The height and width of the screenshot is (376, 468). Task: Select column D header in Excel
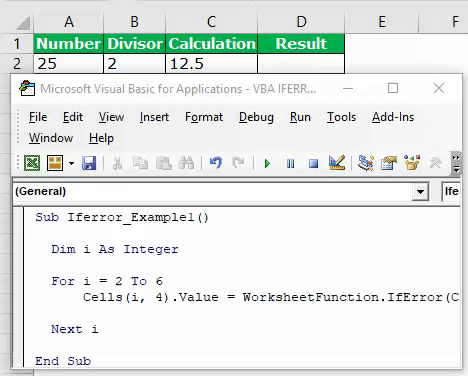pos(301,22)
